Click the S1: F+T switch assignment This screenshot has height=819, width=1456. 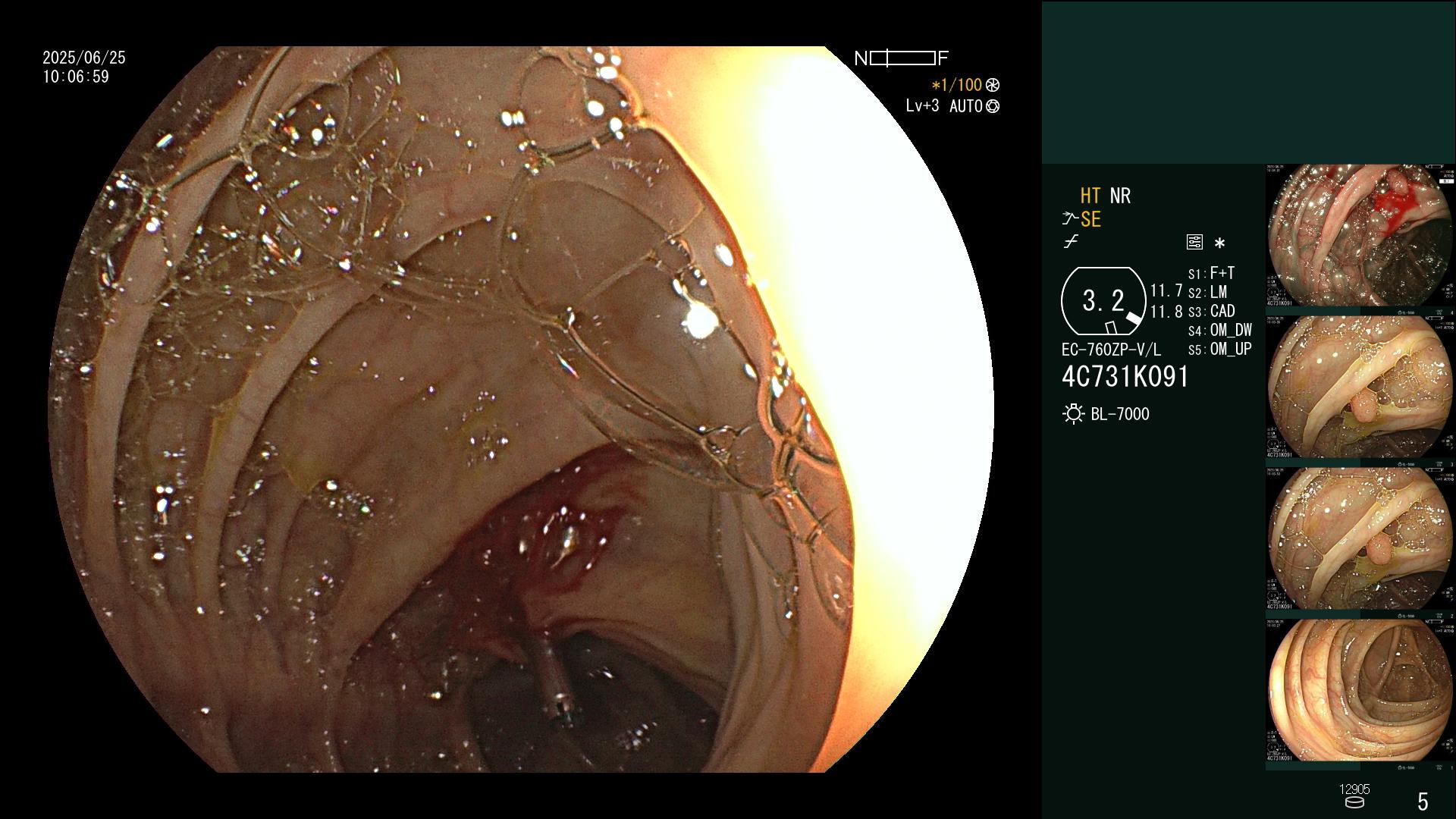click(x=1211, y=274)
